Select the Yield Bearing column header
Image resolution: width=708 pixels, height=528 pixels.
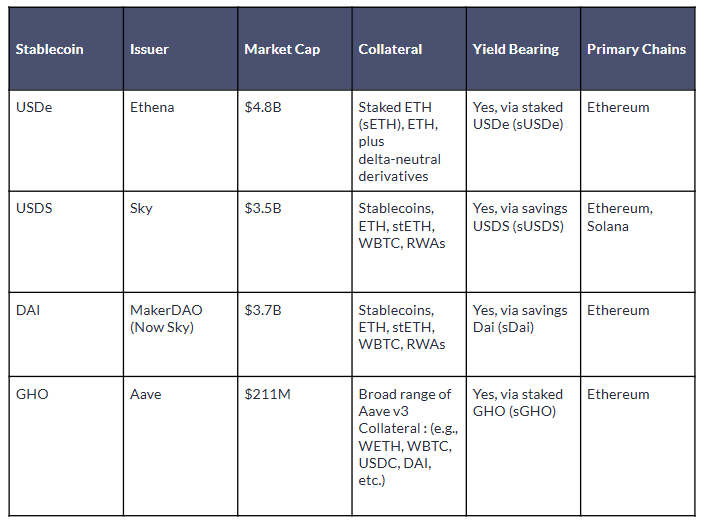click(515, 49)
